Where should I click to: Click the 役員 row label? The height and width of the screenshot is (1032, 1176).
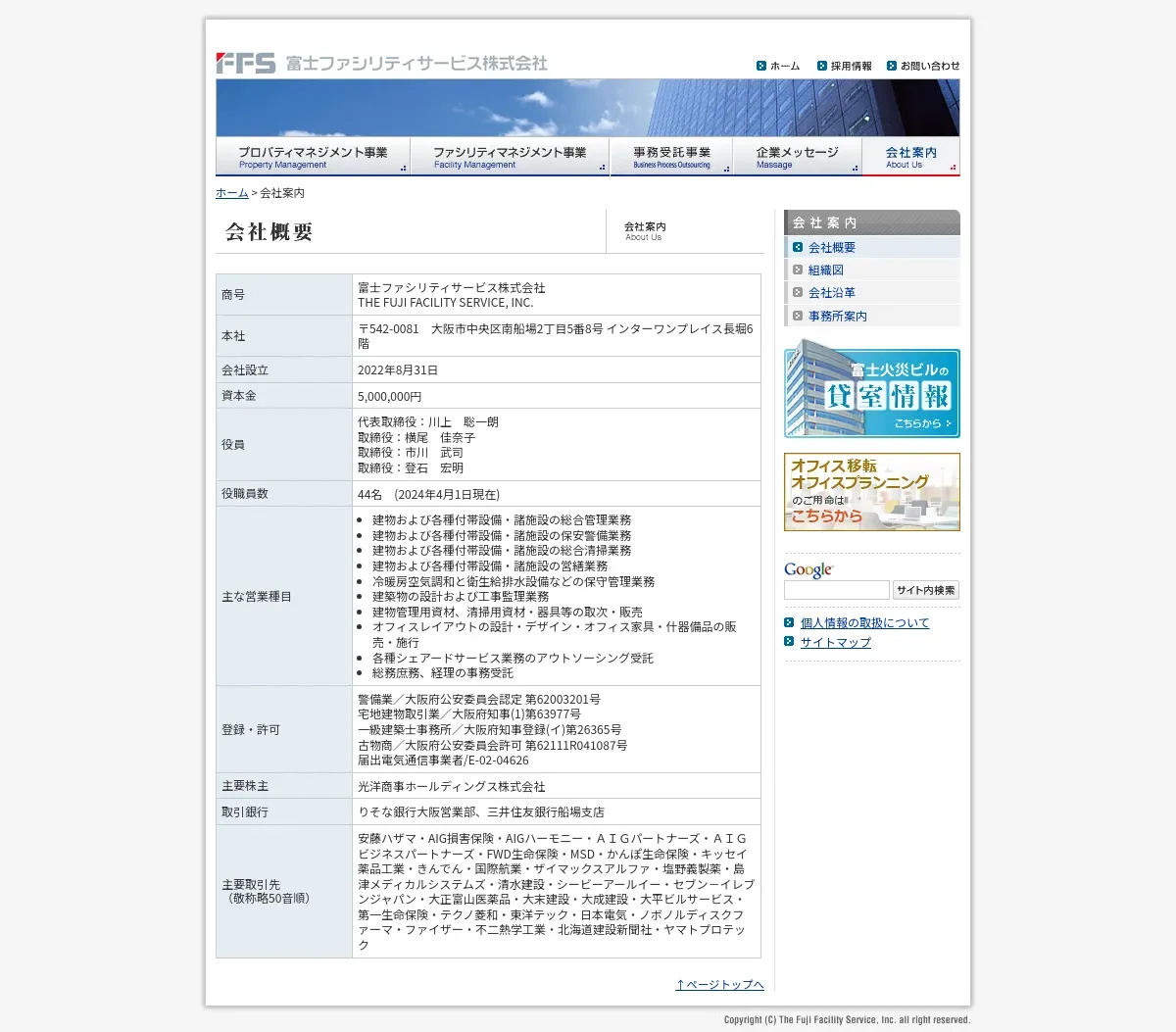coord(233,445)
